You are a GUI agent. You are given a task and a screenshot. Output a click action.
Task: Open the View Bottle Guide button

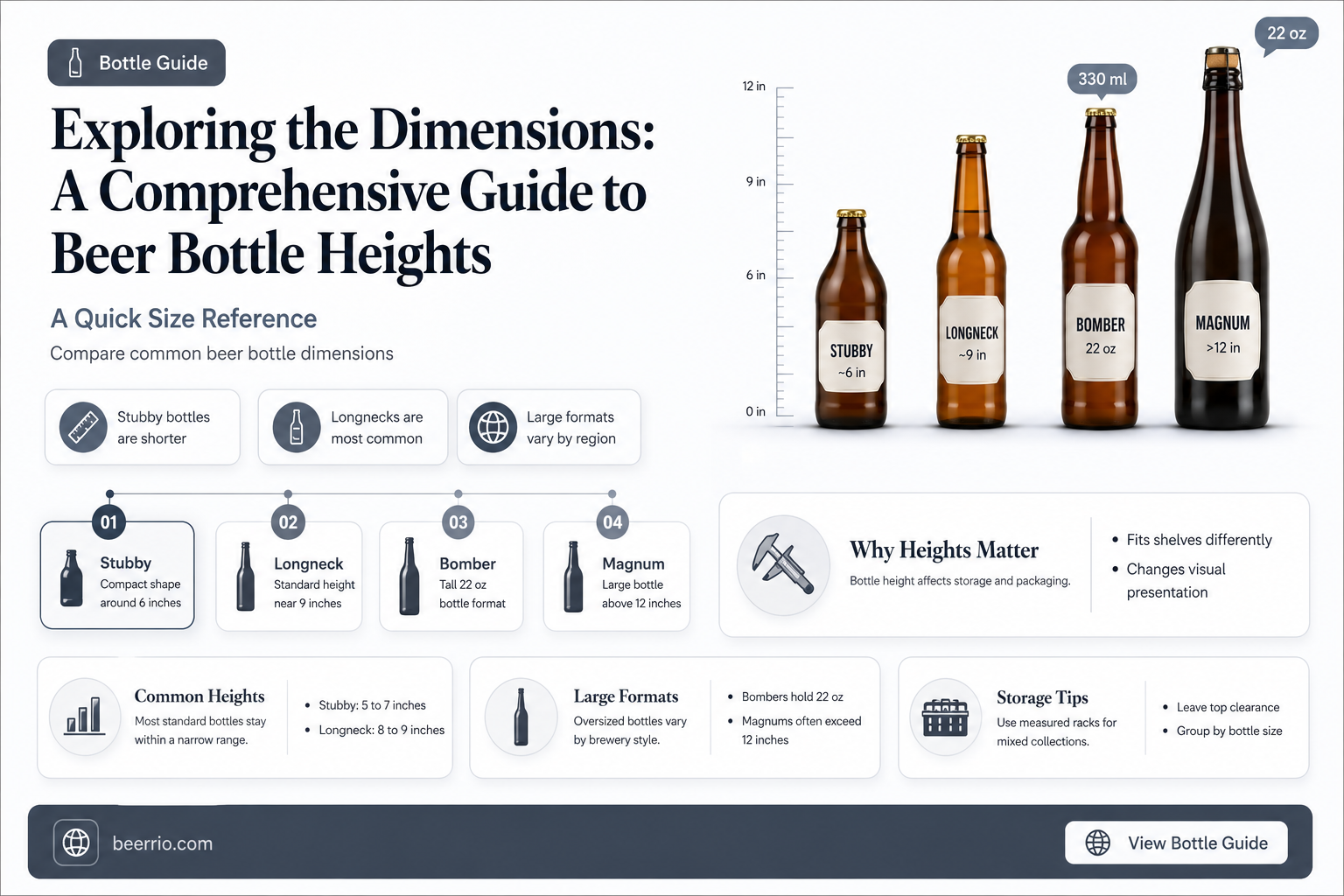point(1176,843)
